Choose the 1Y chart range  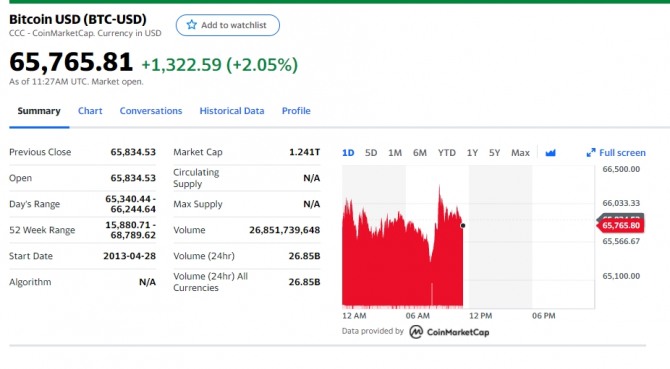tap(472, 152)
